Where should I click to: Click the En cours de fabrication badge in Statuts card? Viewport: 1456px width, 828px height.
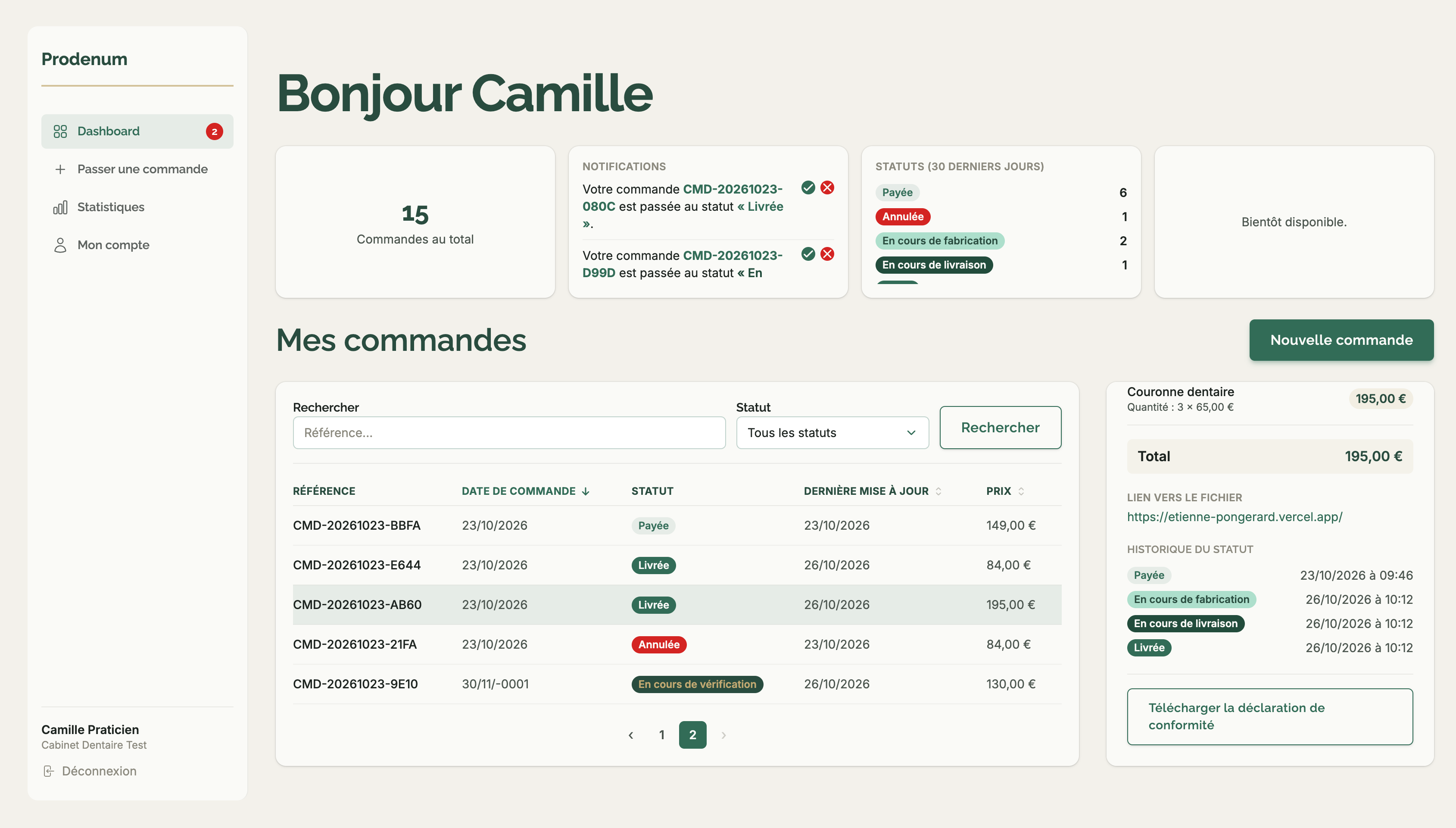tap(940, 241)
